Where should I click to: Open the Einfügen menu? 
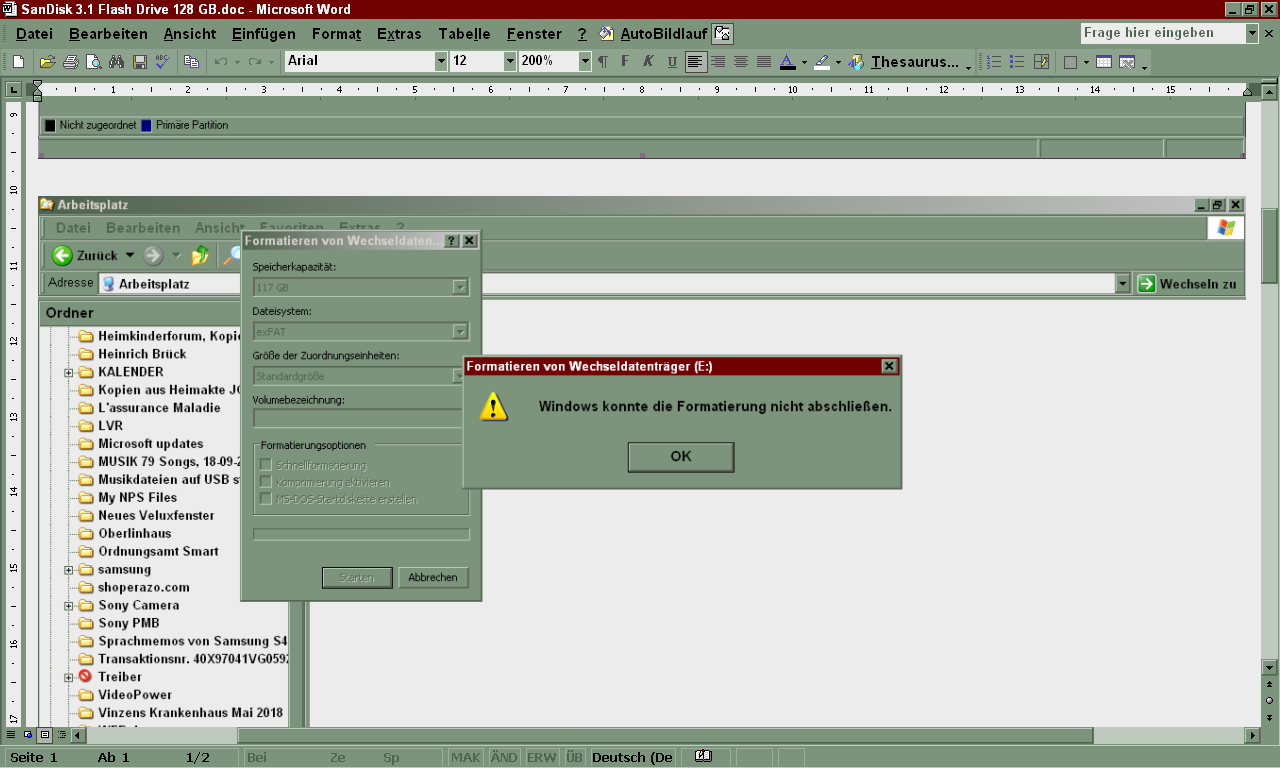tap(263, 34)
